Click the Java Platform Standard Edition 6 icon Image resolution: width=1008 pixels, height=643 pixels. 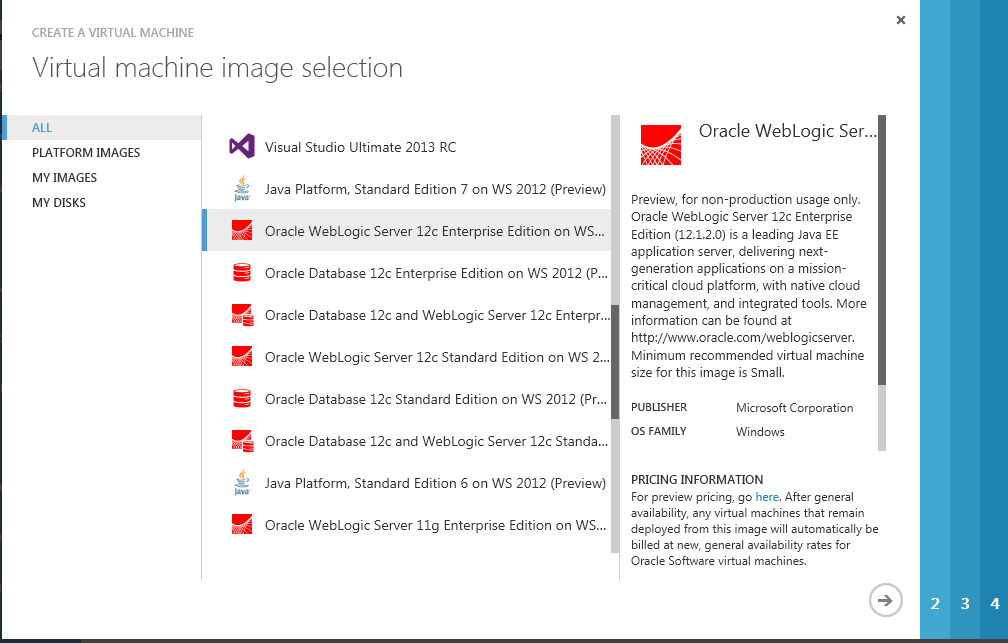point(241,483)
